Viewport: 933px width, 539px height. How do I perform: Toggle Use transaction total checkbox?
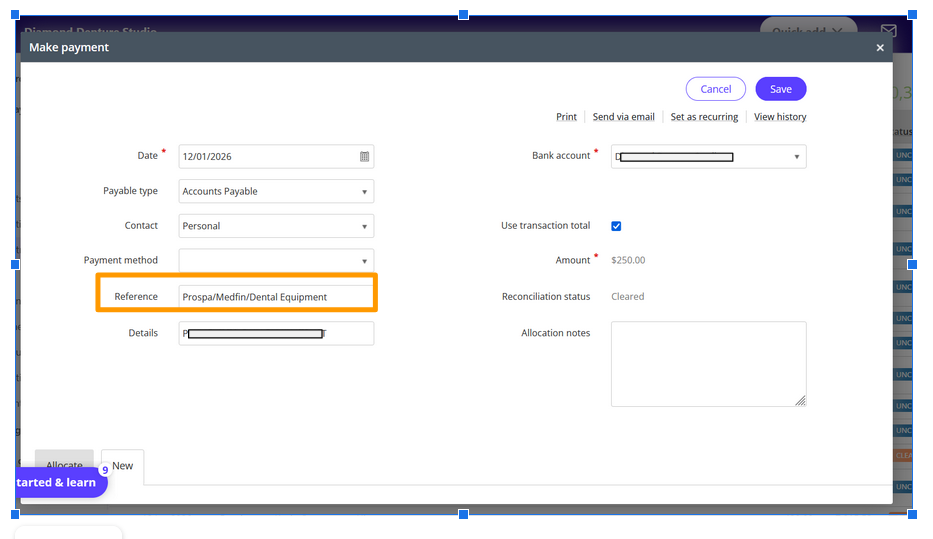click(616, 226)
